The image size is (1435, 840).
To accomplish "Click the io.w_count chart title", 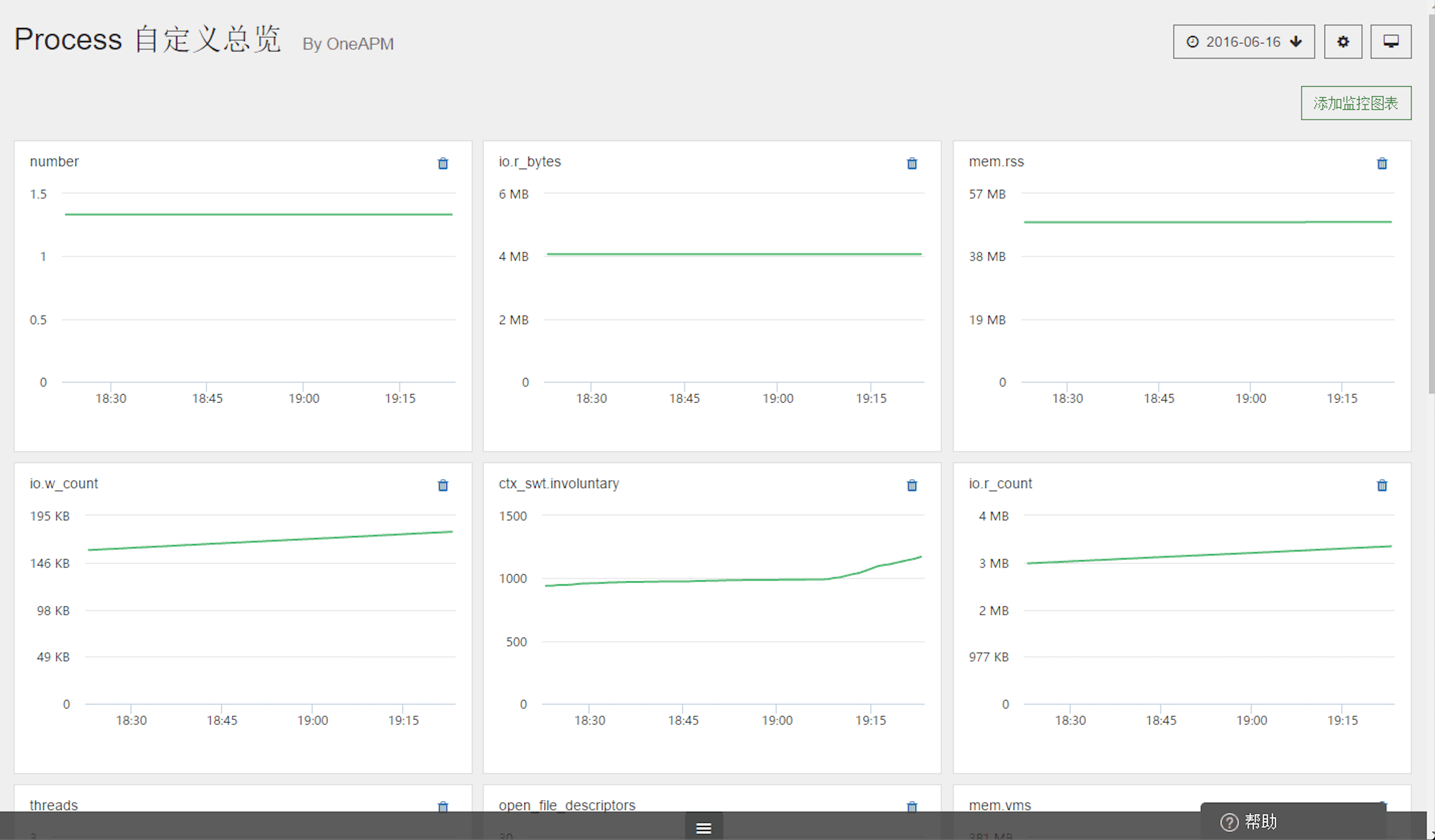I will (x=64, y=484).
